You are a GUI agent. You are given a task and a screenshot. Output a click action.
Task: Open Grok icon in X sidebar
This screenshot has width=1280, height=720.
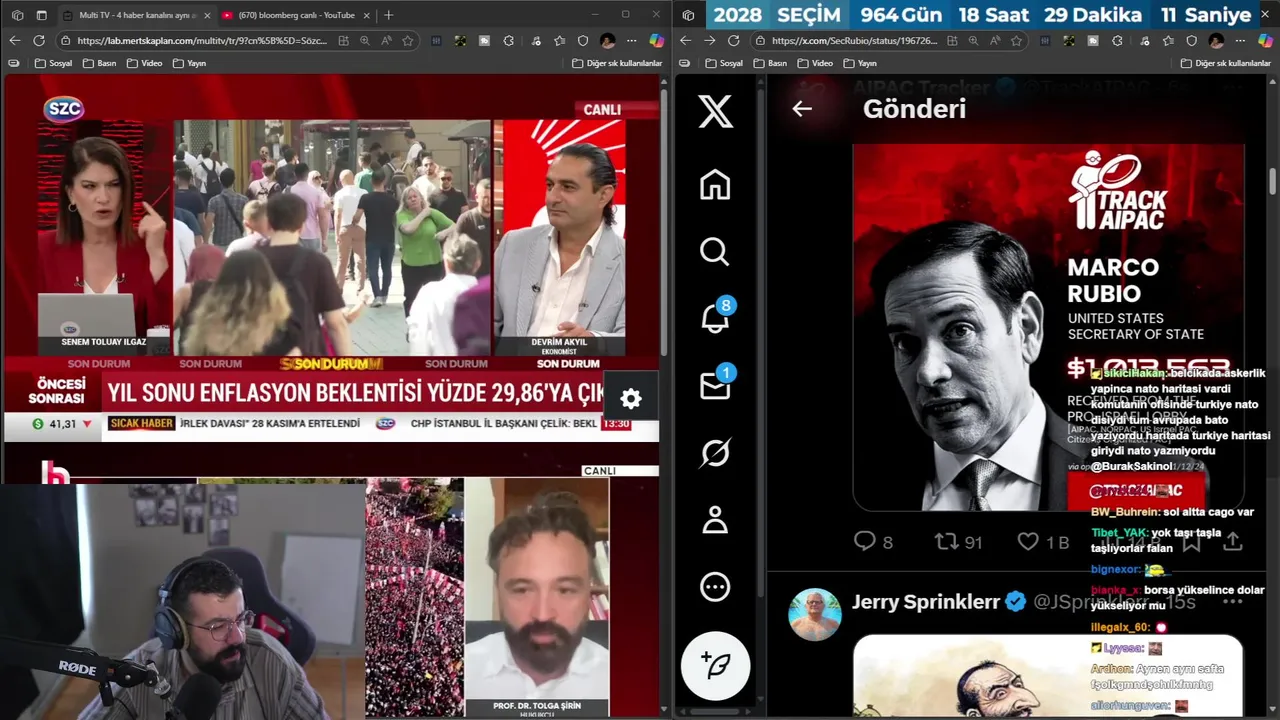click(x=715, y=453)
